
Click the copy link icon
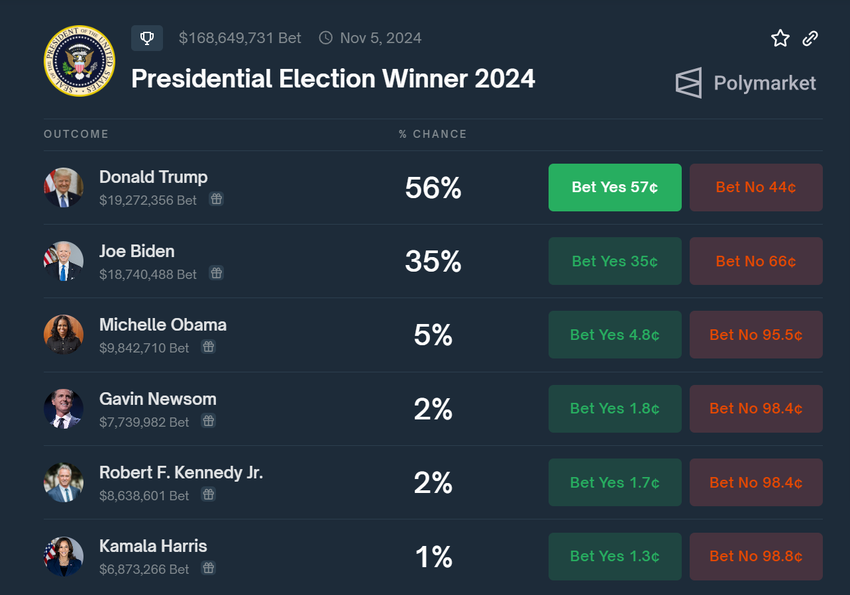pos(811,38)
